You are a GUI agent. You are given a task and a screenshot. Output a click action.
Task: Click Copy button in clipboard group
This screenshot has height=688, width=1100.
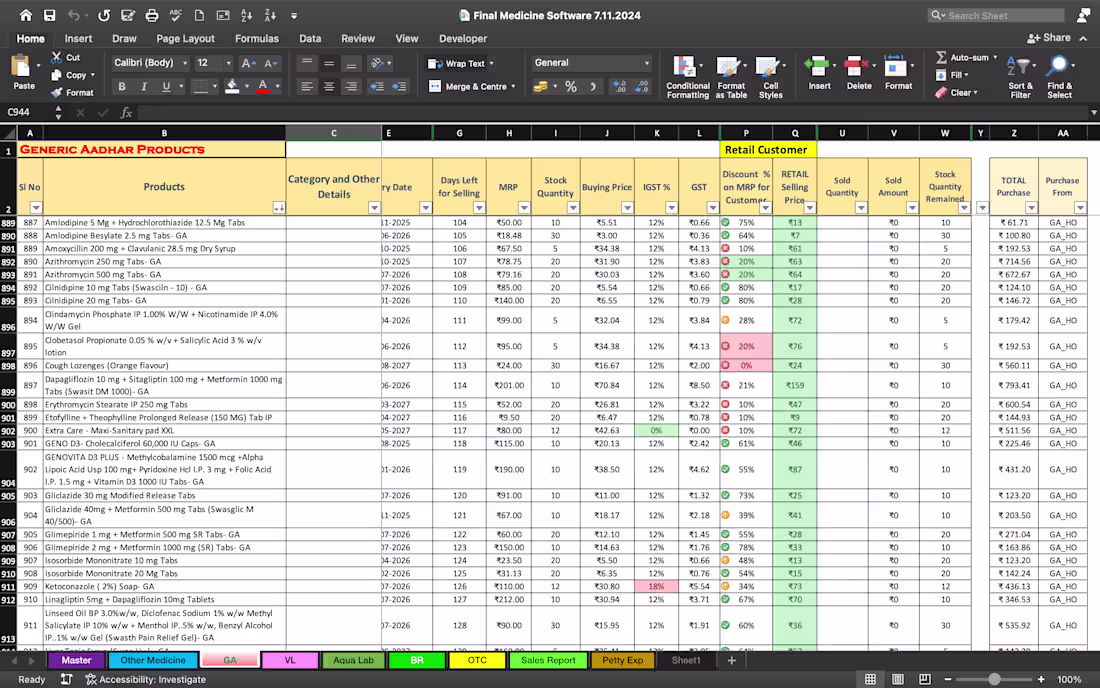[70, 75]
